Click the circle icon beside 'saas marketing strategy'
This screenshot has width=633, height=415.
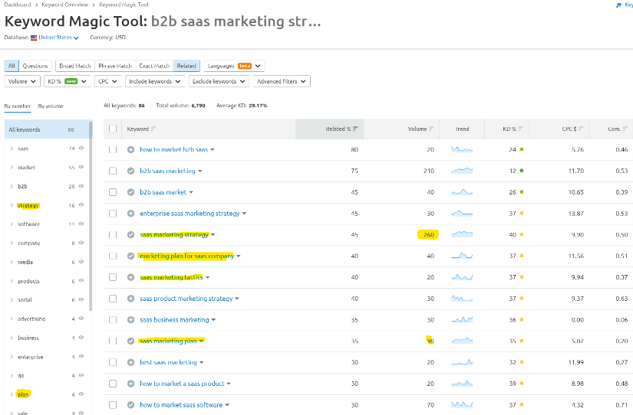pos(130,235)
